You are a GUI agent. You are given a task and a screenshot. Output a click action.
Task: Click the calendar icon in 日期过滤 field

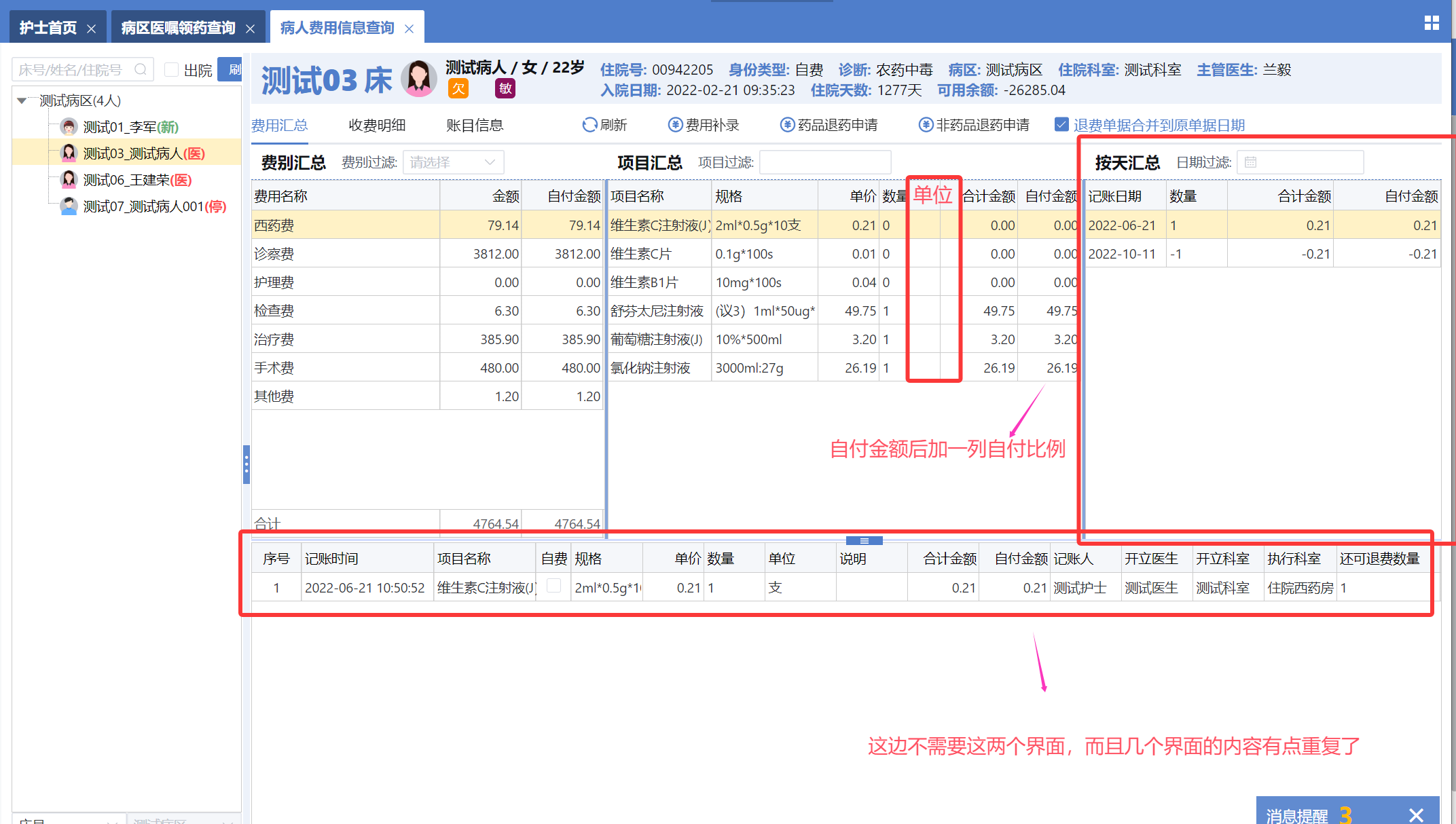pos(1251,162)
